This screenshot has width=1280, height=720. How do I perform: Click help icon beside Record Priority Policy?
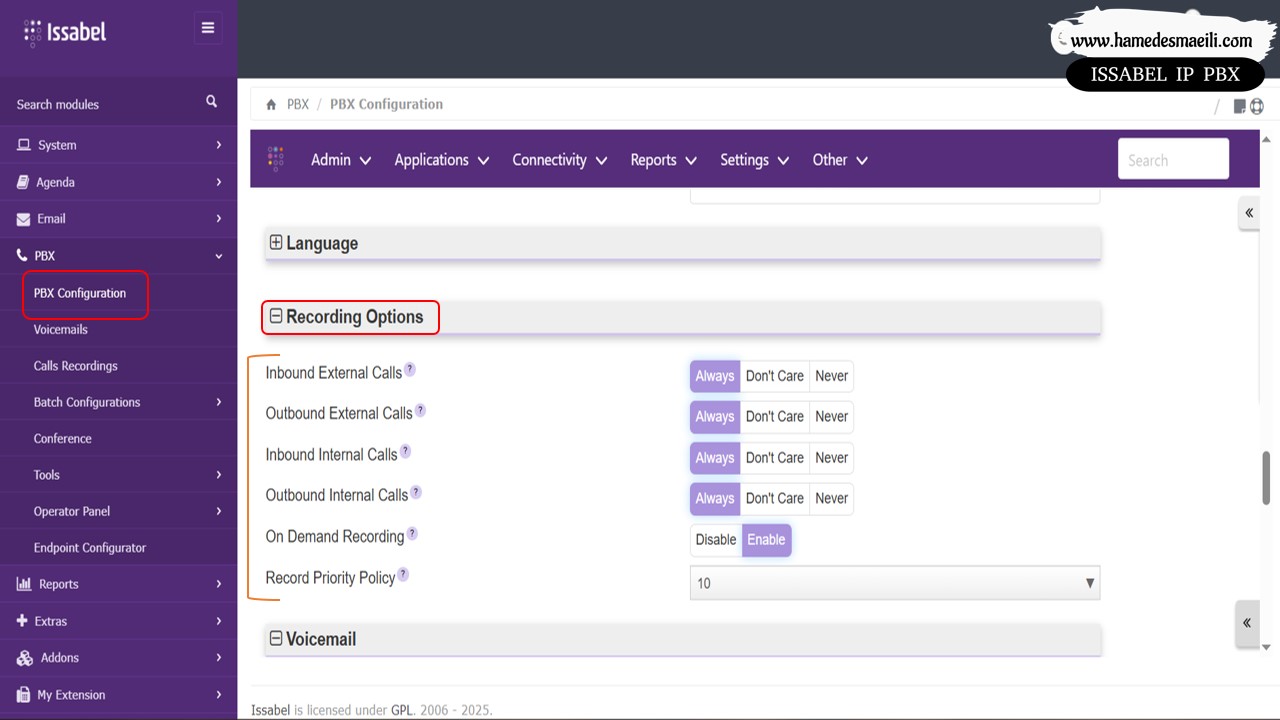[403, 574]
